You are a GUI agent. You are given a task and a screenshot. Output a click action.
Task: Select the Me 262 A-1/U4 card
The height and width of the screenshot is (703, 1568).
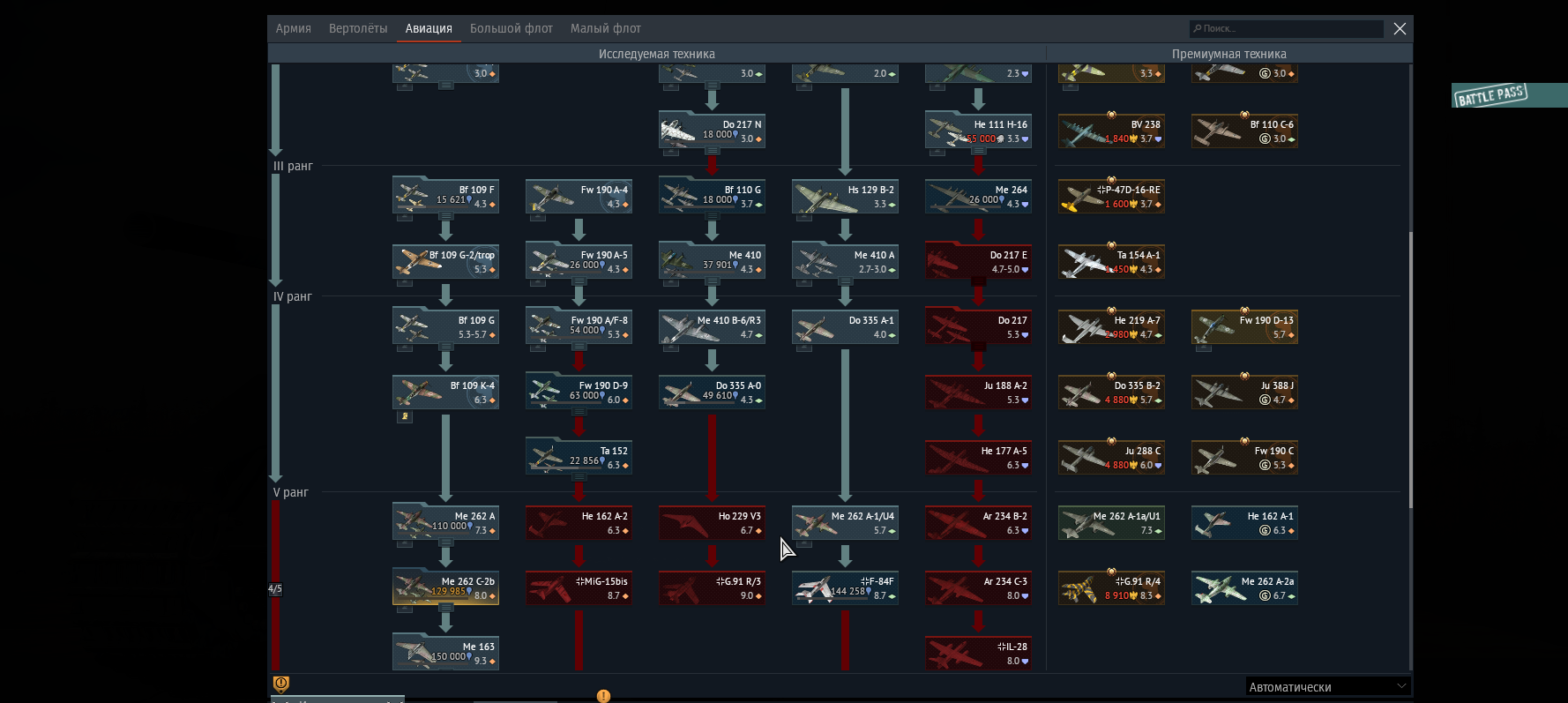pyautogui.click(x=845, y=523)
